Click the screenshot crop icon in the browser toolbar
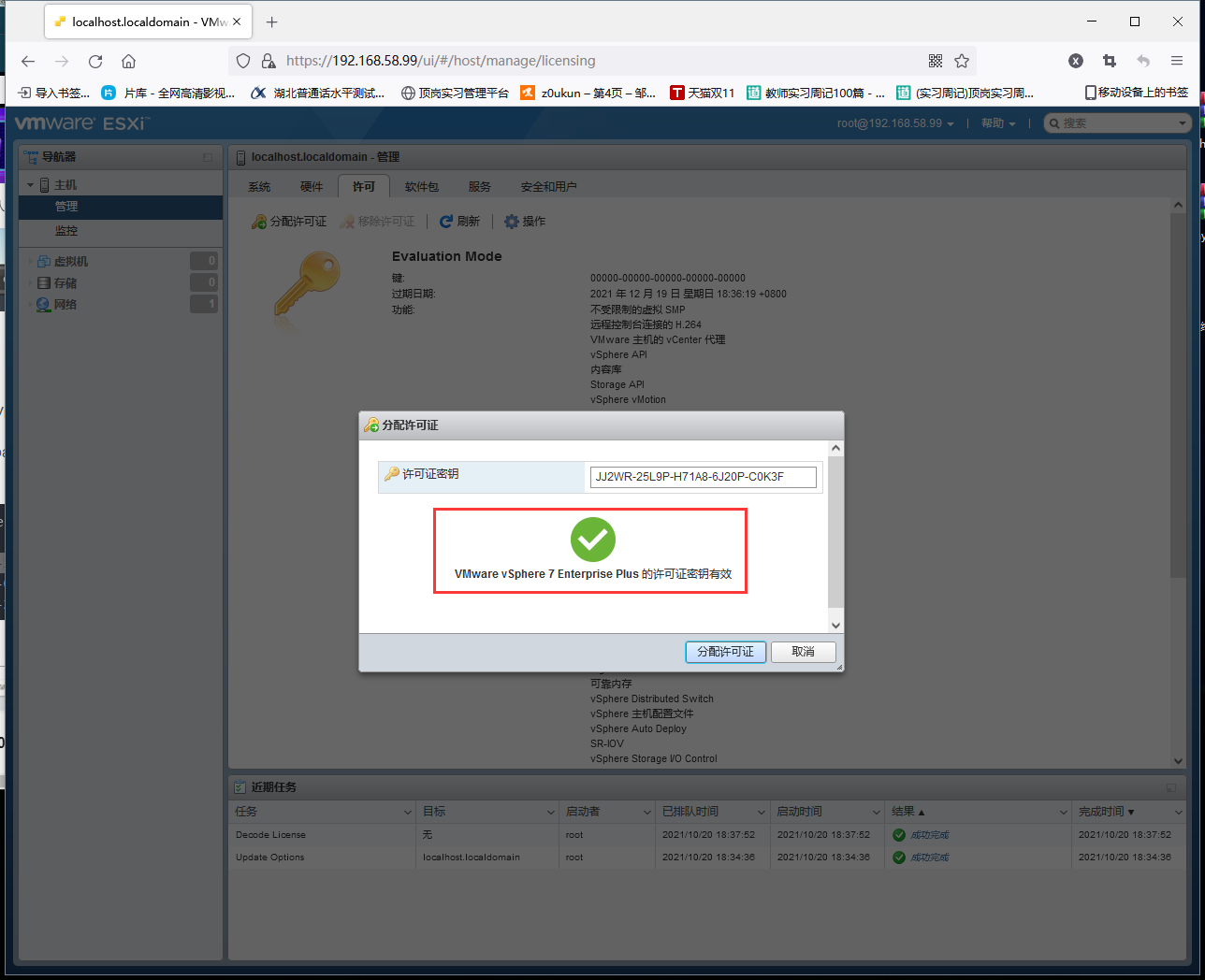Screen dimensions: 1205x980 click(1110, 61)
